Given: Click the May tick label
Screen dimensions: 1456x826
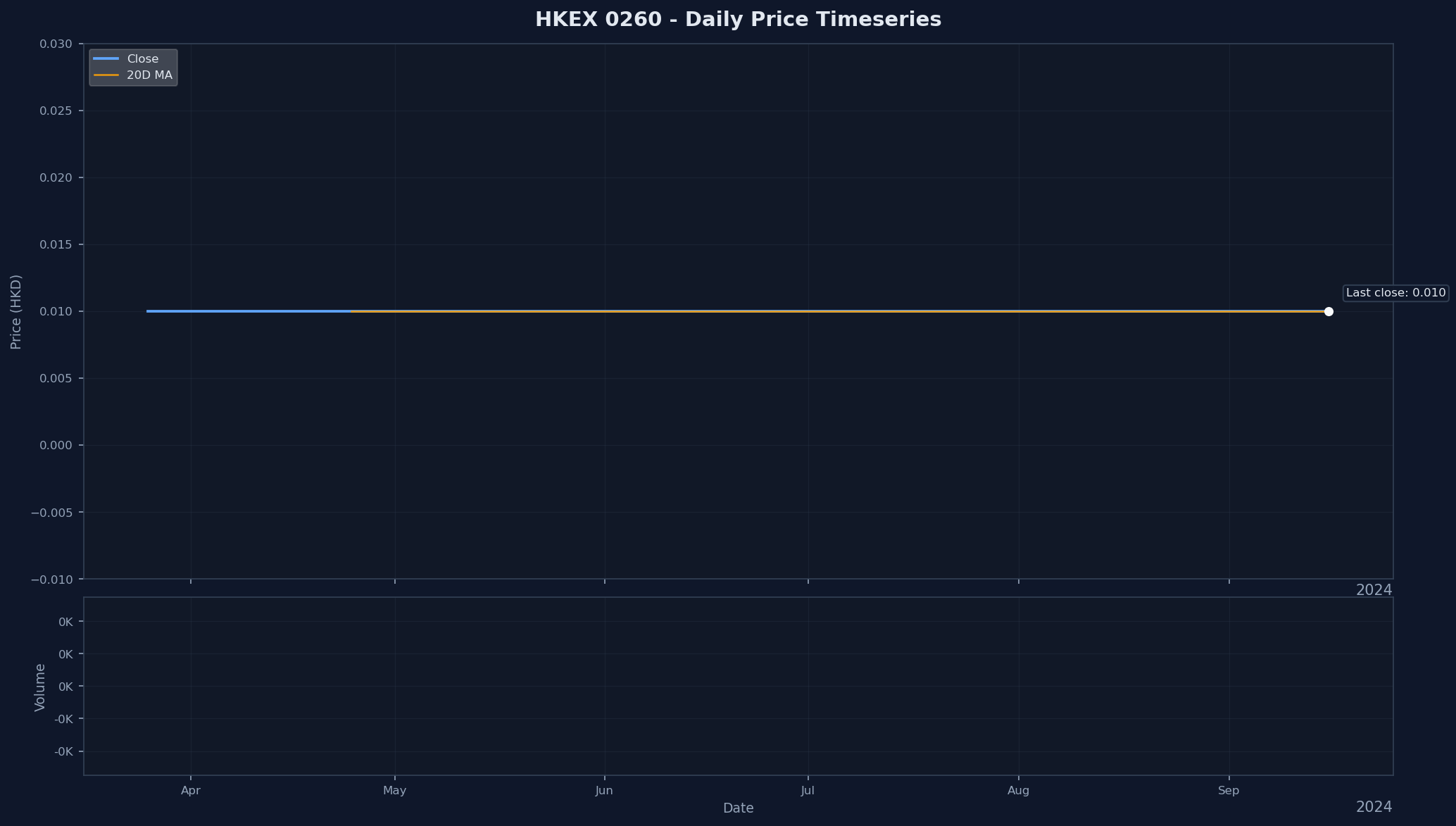Looking at the screenshot, I should point(395,791).
